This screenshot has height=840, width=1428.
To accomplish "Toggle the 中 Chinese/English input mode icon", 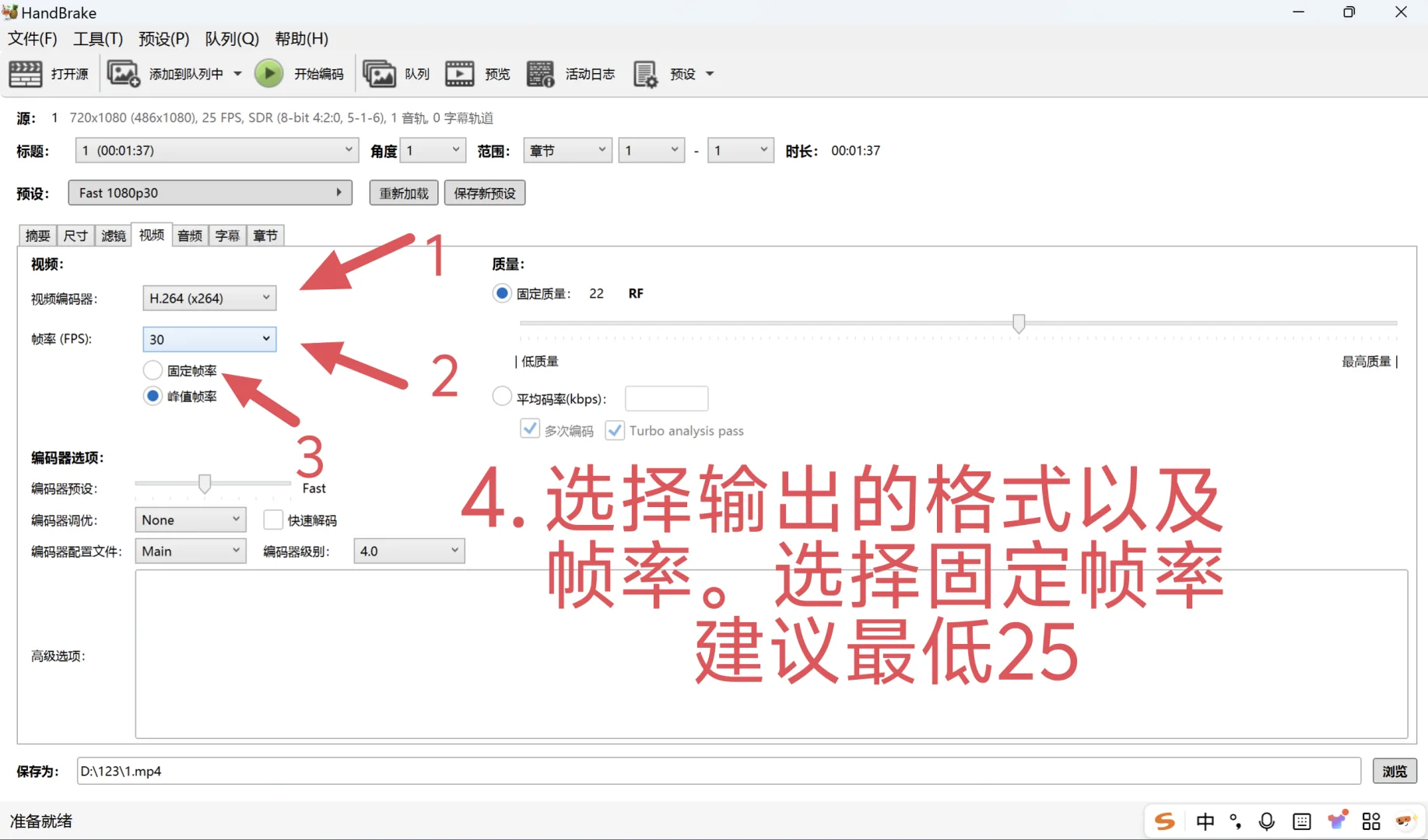I will 1205,821.
